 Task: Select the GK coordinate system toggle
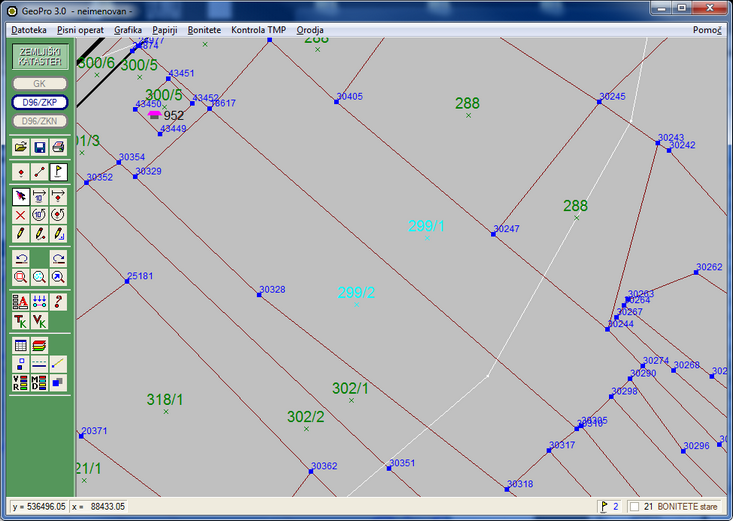pyautogui.click(x=40, y=84)
